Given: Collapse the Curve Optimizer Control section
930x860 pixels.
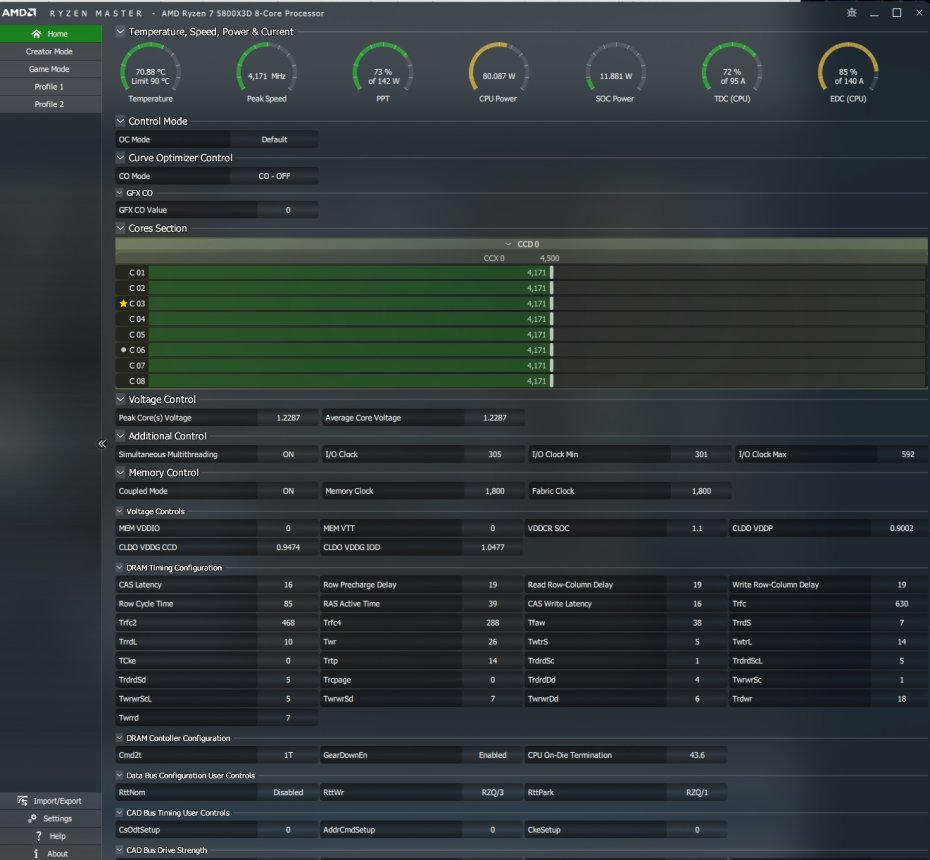Looking at the screenshot, I should tap(120, 158).
